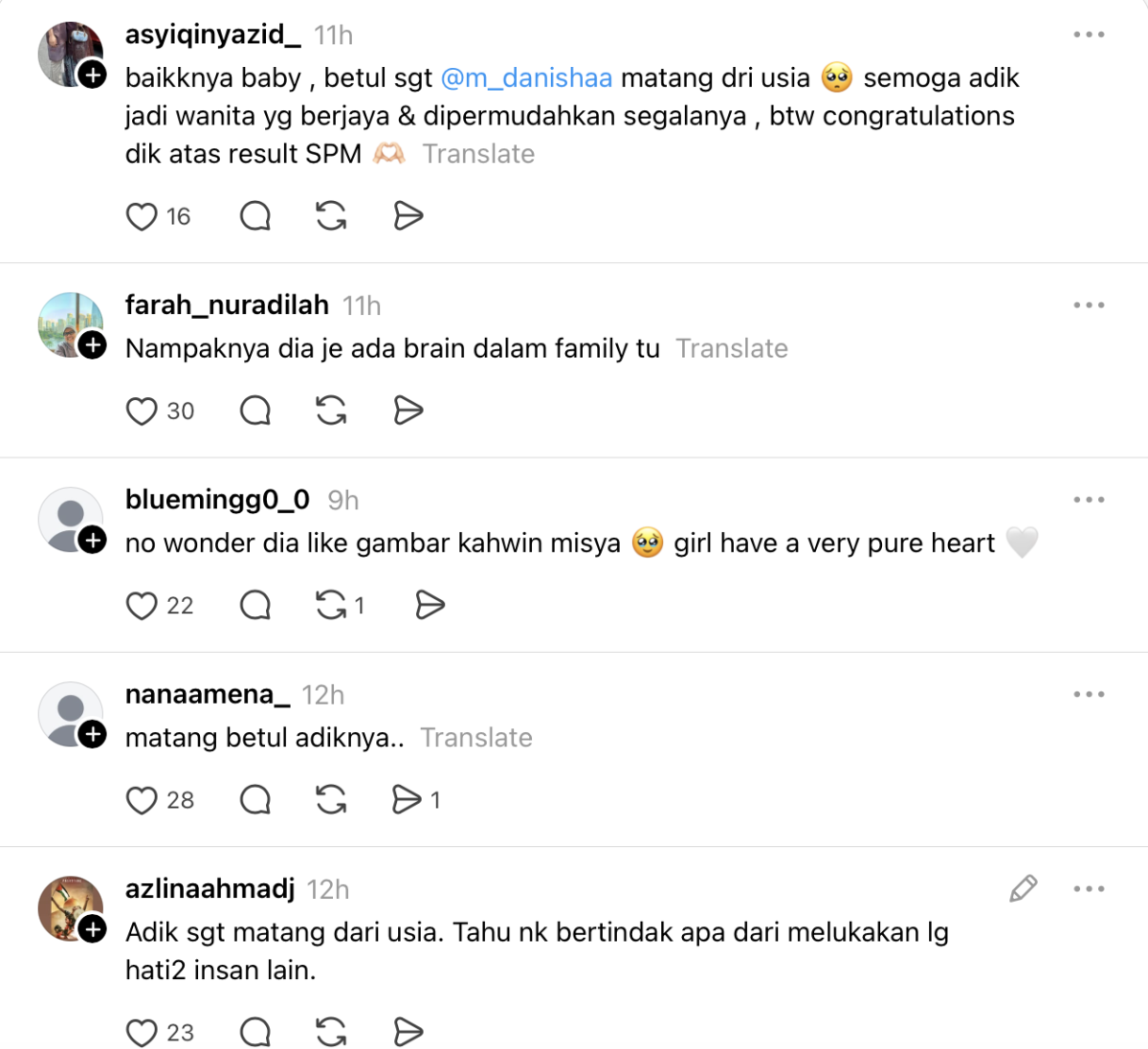Screen dimensions: 1148x1049
Task: Share asyiqinyazid_'s comment with send icon
Action: 408,216
